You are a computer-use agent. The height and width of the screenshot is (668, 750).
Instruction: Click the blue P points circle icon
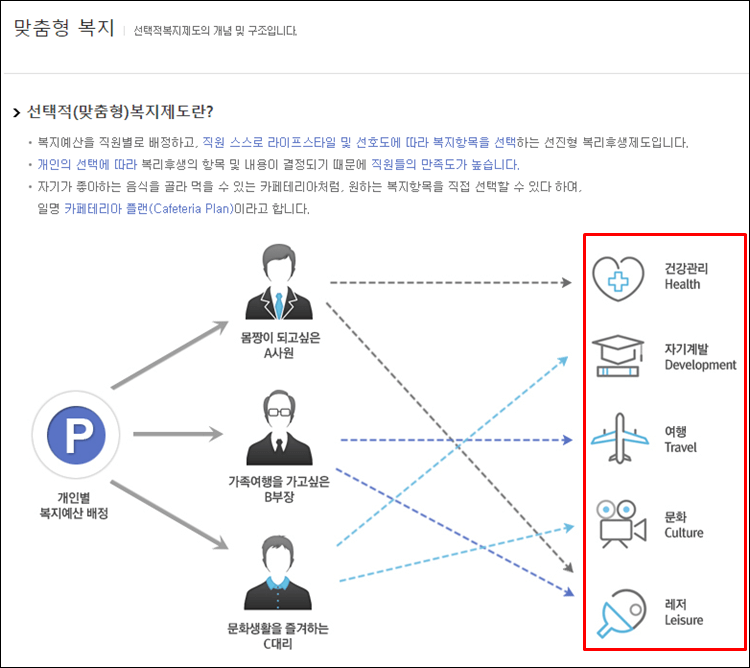[x=76, y=435]
